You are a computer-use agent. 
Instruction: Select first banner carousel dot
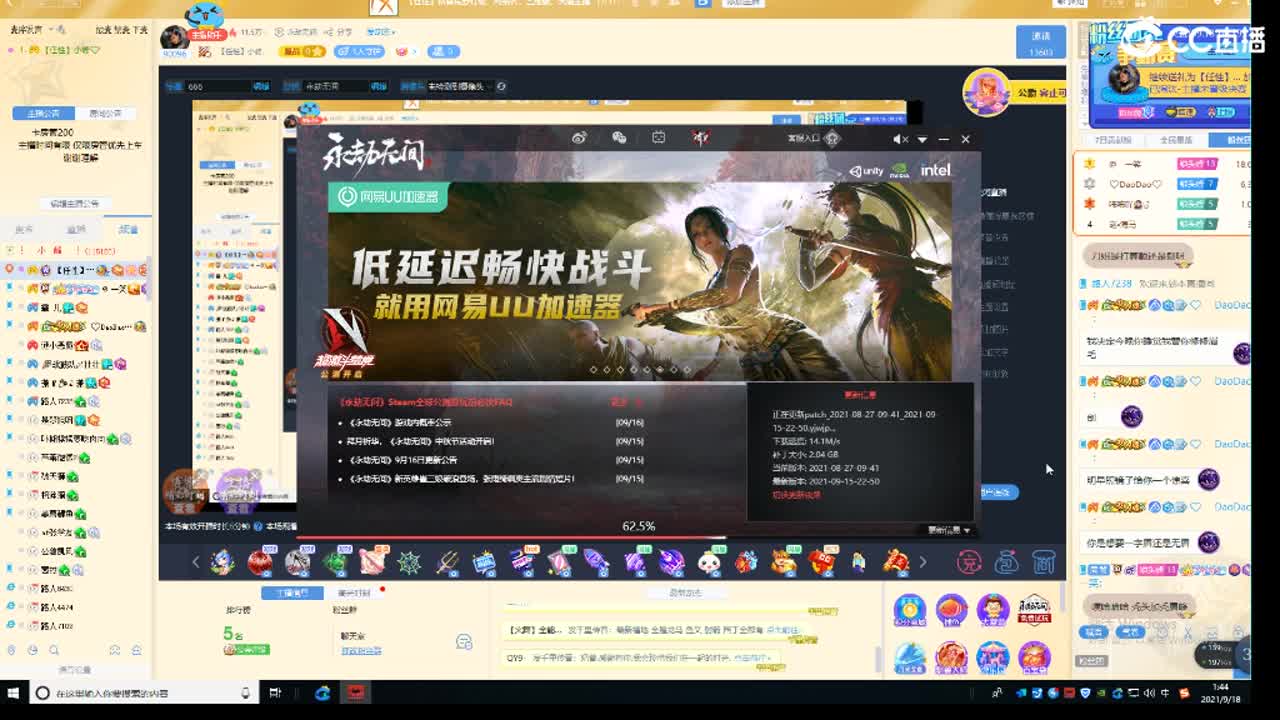593,369
